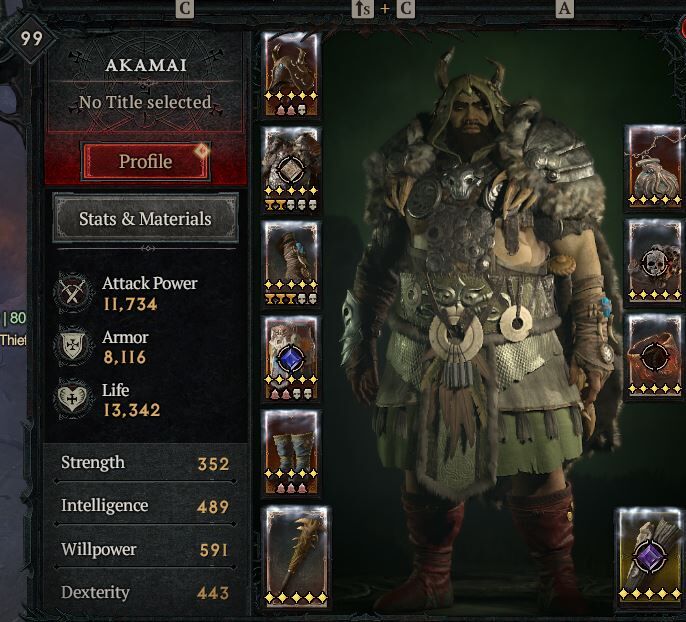Click the Attack Power crossed swords icon

(x=73, y=292)
